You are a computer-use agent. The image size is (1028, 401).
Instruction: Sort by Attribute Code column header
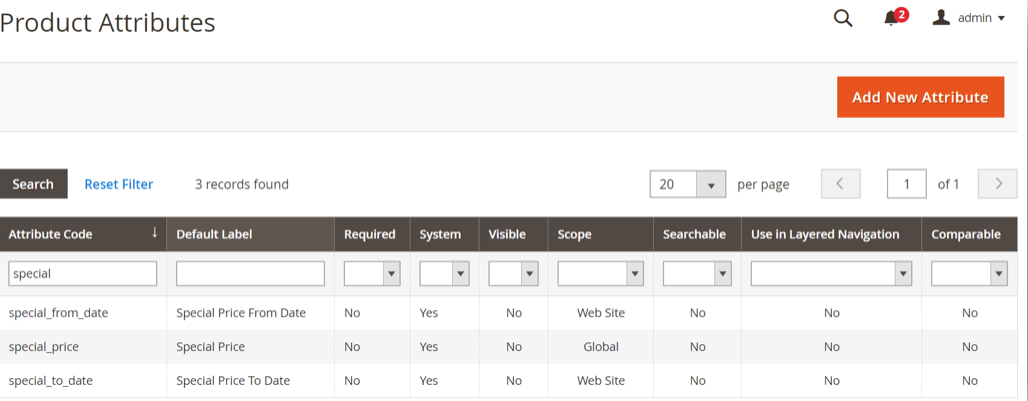click(x=83, y=234)
